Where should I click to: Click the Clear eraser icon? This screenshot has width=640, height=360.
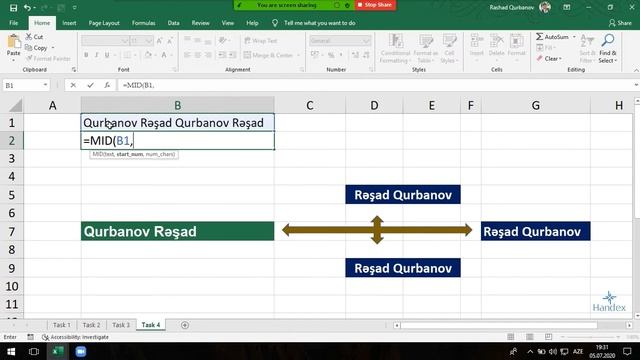540,59
